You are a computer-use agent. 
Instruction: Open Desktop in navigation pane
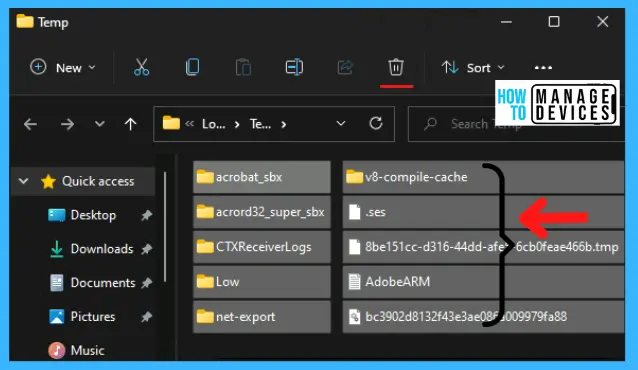click(x=93, y=215)
